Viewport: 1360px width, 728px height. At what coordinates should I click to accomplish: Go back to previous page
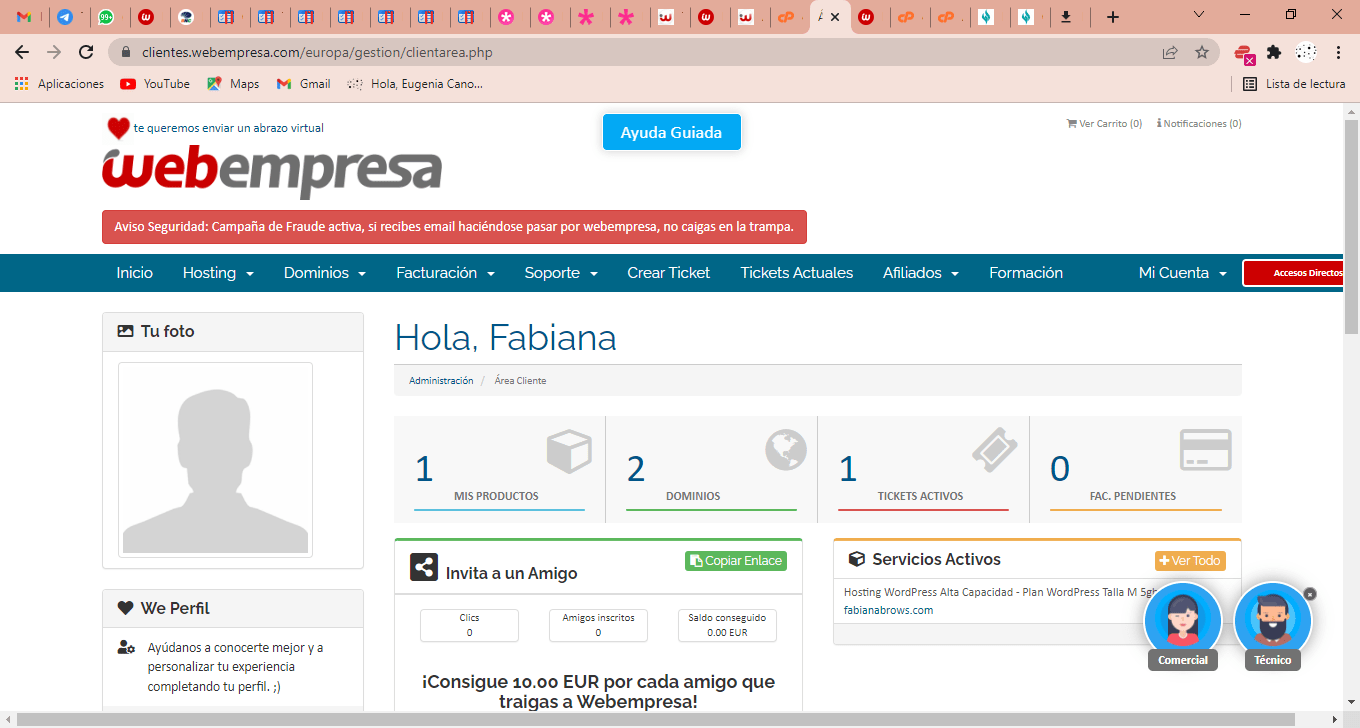click(x=22, y=52)
